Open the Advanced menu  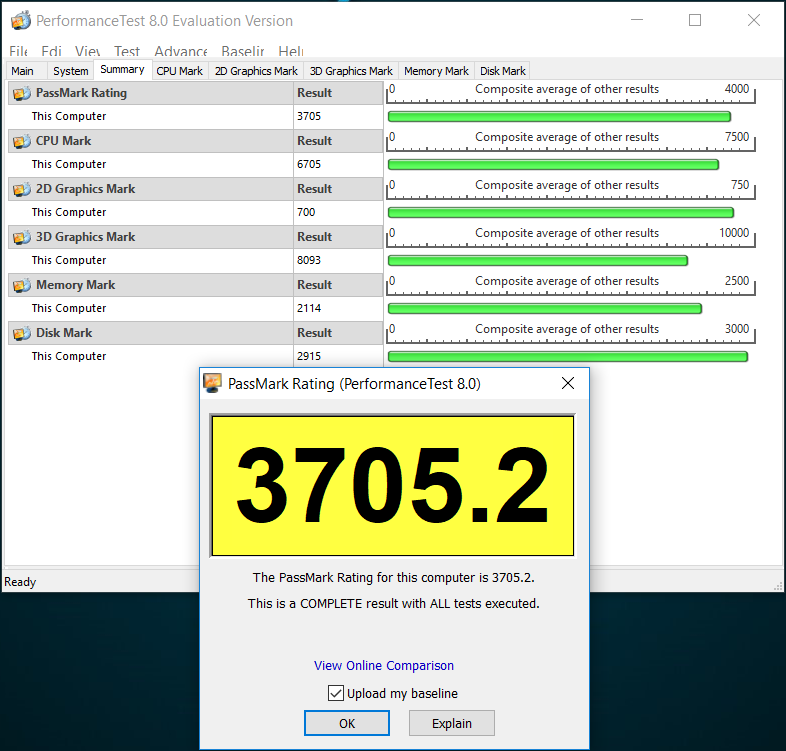181,51
